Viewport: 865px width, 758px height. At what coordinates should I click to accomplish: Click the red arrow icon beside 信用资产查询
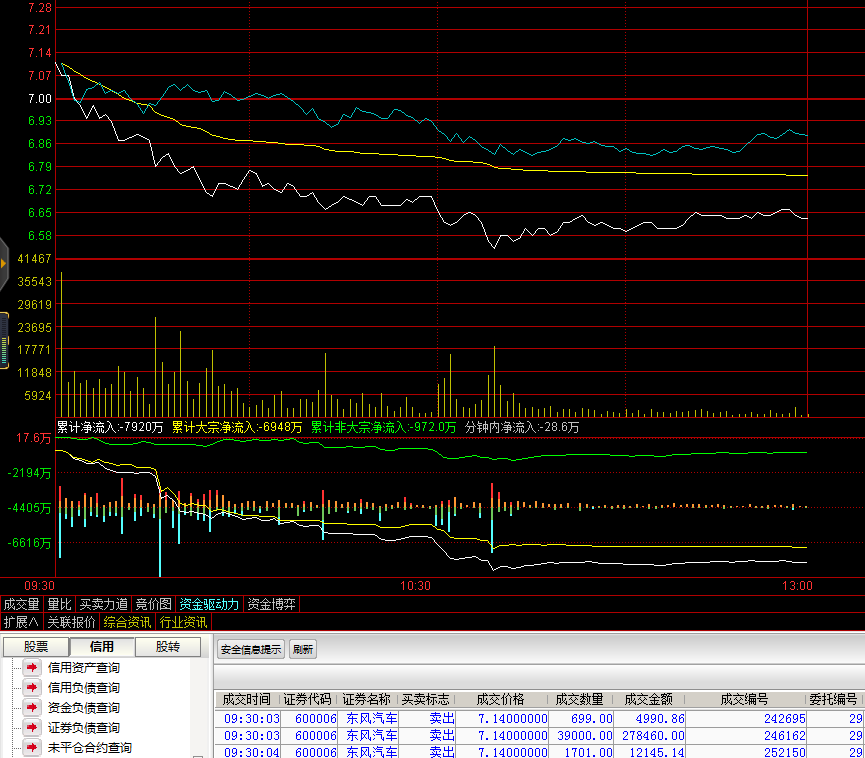pyautogui.click(x=32, y=667)
